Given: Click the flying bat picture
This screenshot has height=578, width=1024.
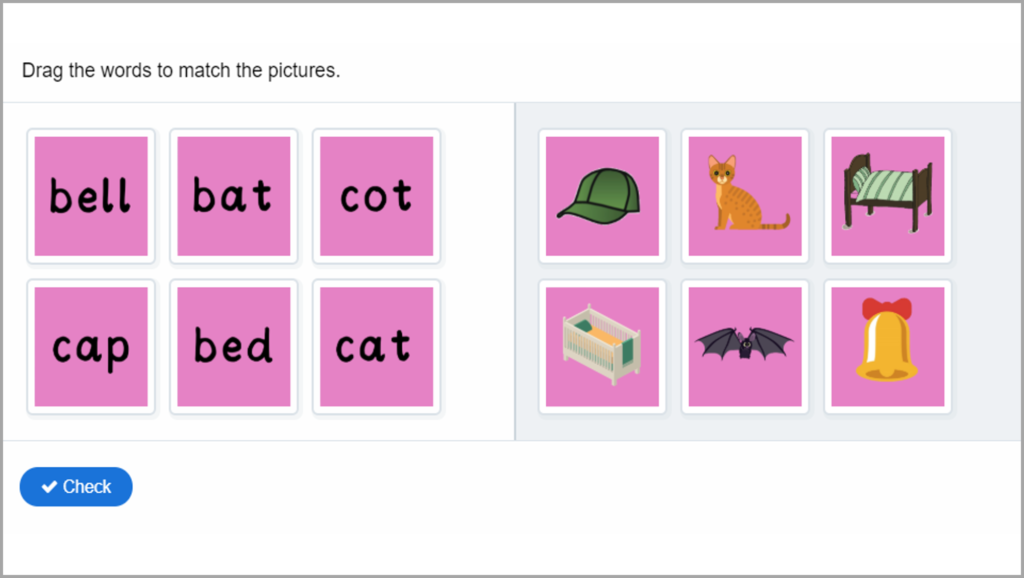Looking at the screenshot, I should [744, 346].
